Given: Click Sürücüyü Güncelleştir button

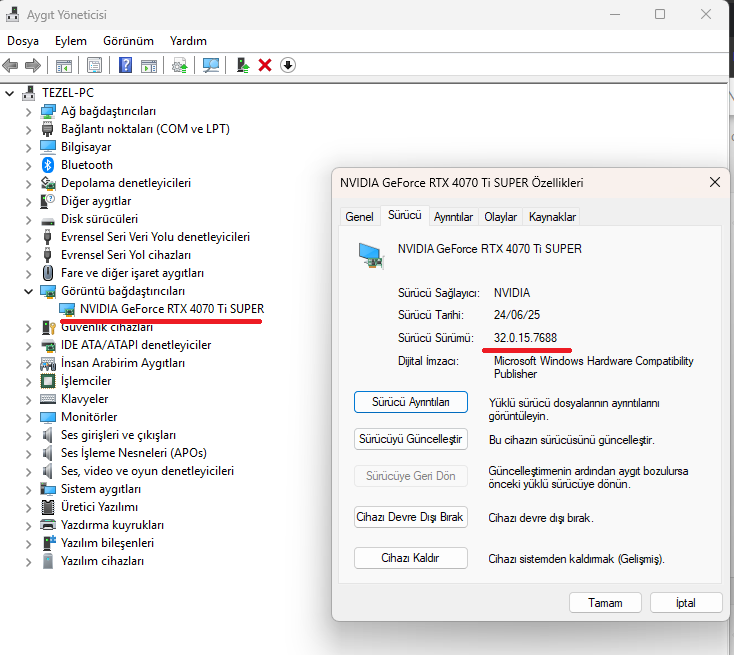Looking at the screenshot, I should (x=411, y=439).
